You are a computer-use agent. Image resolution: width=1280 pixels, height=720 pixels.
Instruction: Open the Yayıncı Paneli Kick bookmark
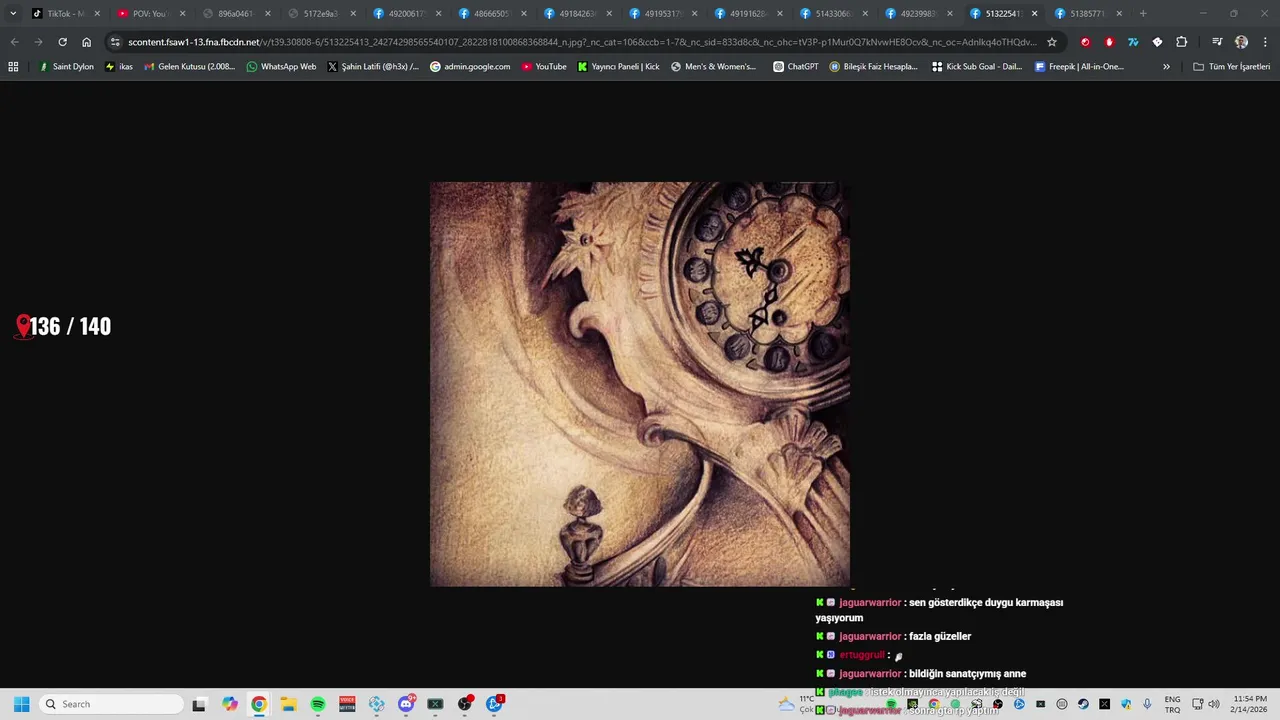(618, 67)
